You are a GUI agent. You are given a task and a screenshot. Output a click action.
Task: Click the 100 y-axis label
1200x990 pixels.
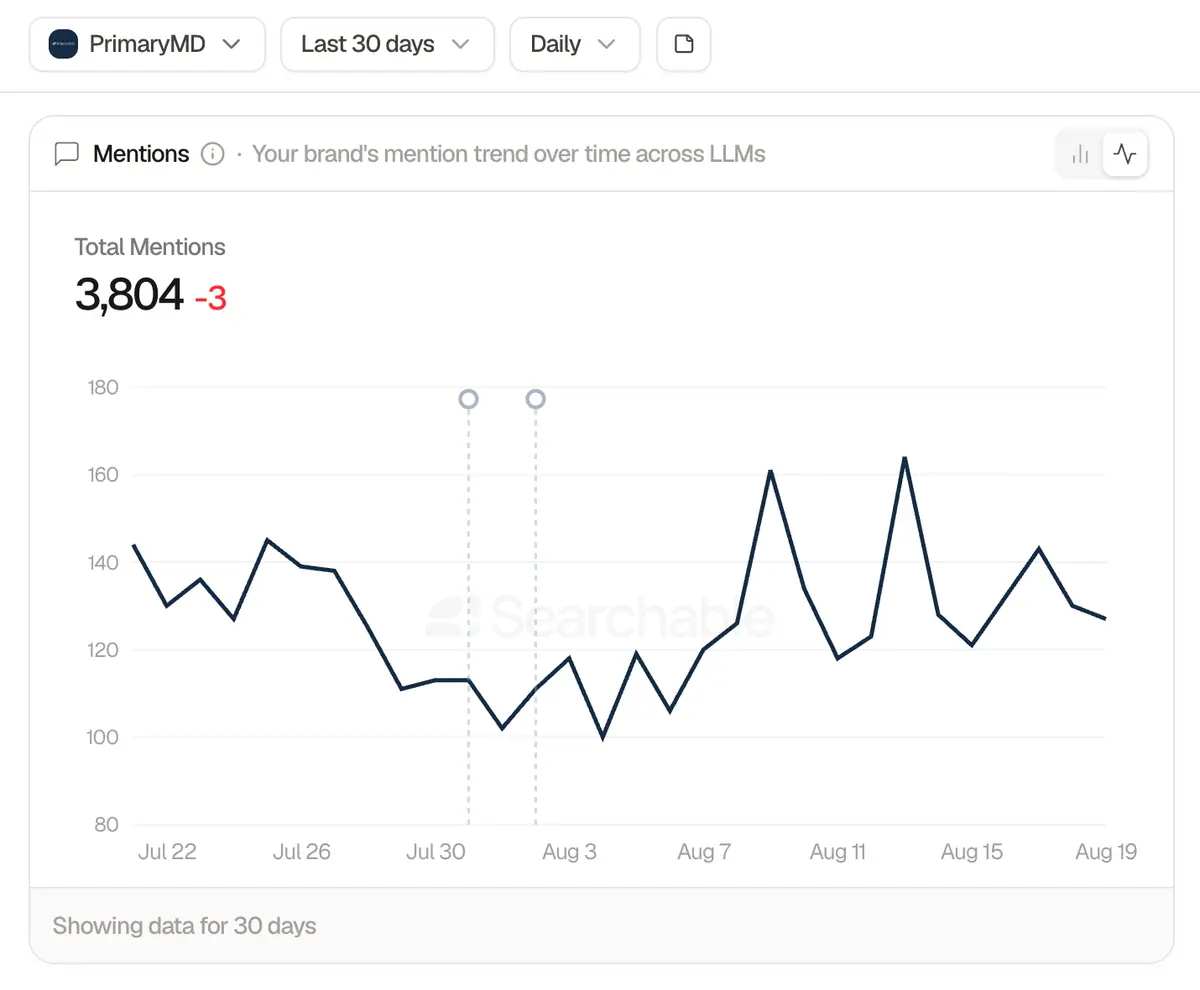tap(103, 737)
